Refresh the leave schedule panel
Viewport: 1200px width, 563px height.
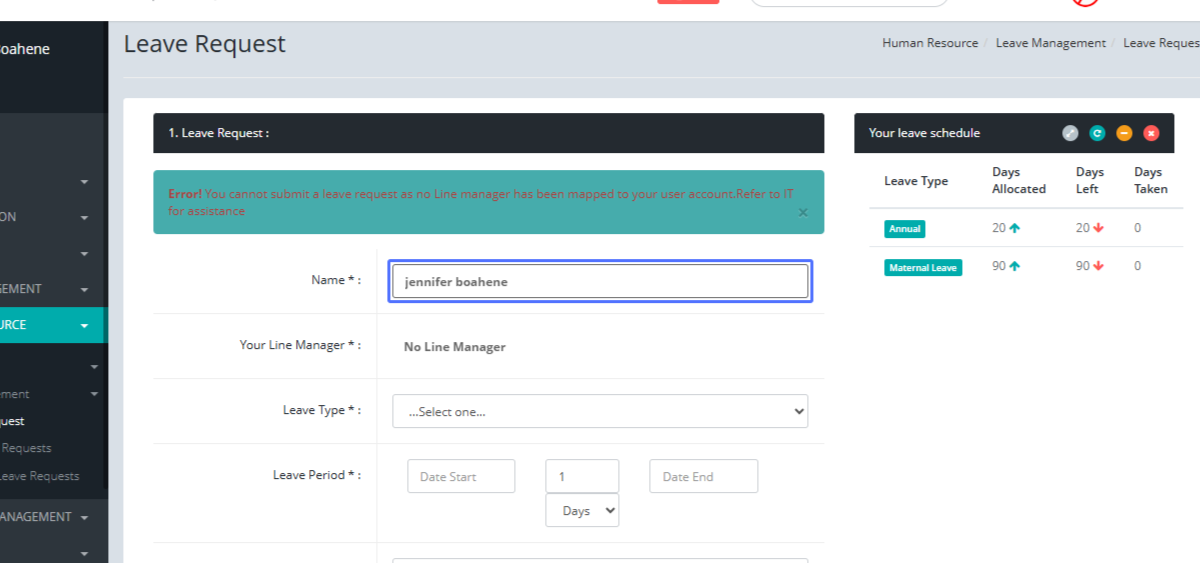(x=1097, y=133)
